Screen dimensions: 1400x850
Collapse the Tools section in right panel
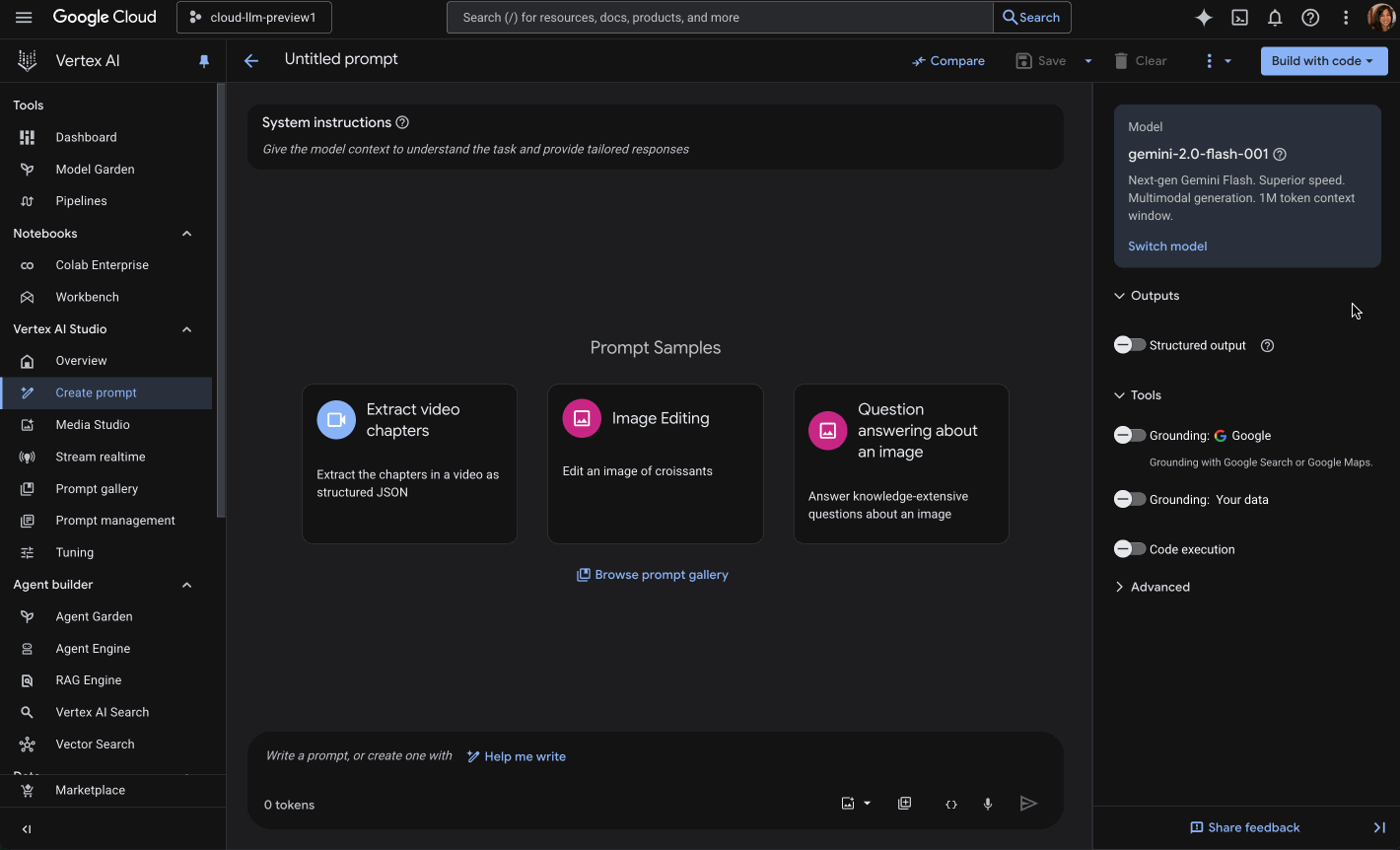(x=1119, y=395)
